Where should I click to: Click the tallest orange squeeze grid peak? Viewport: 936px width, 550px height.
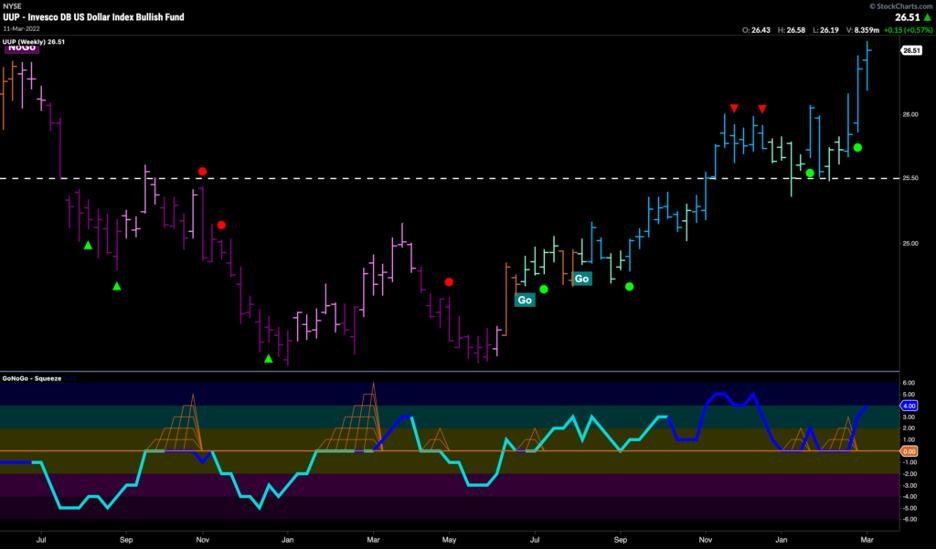point(374,387)
